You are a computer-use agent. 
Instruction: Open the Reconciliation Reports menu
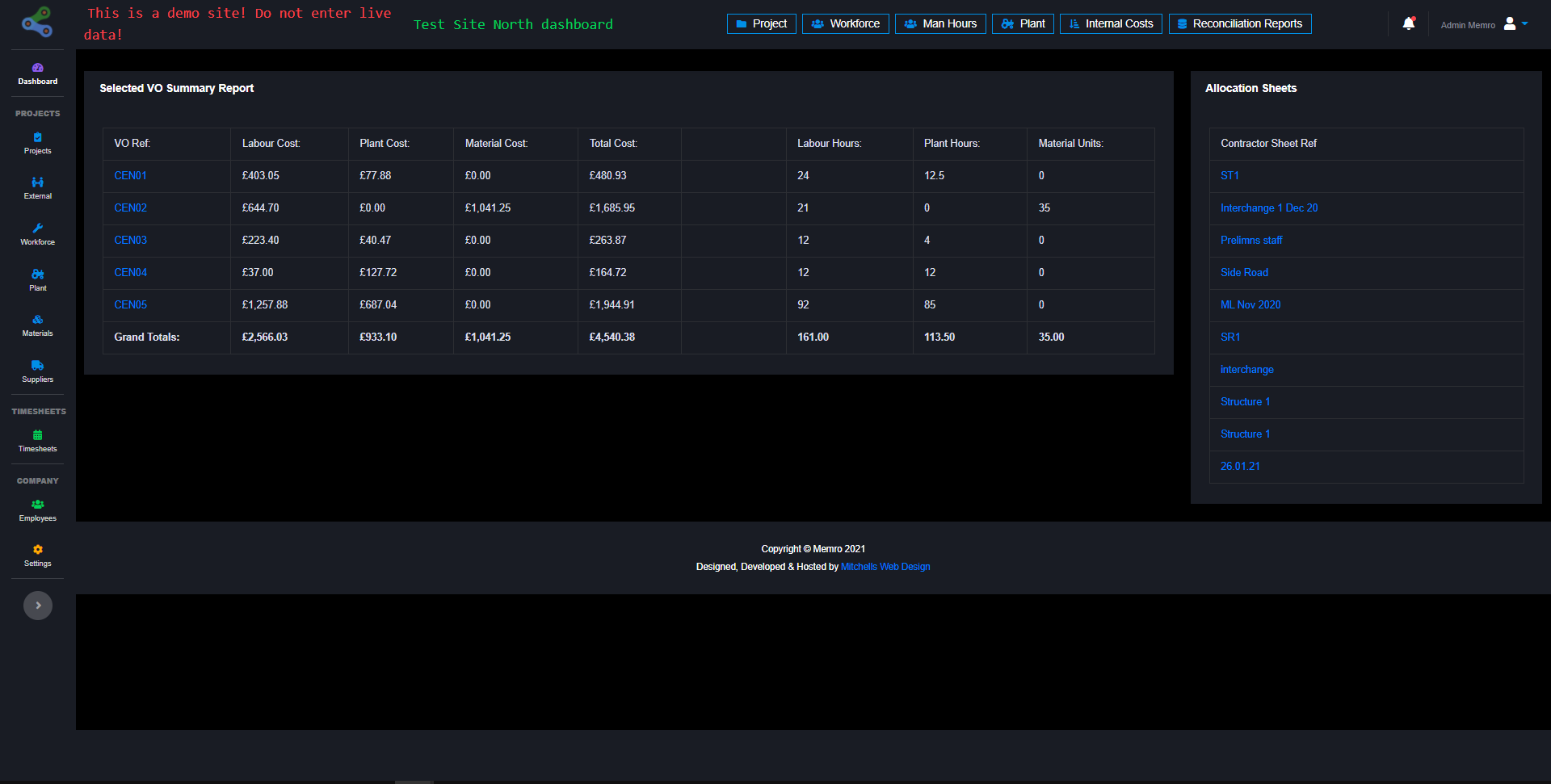(1239, 24)
